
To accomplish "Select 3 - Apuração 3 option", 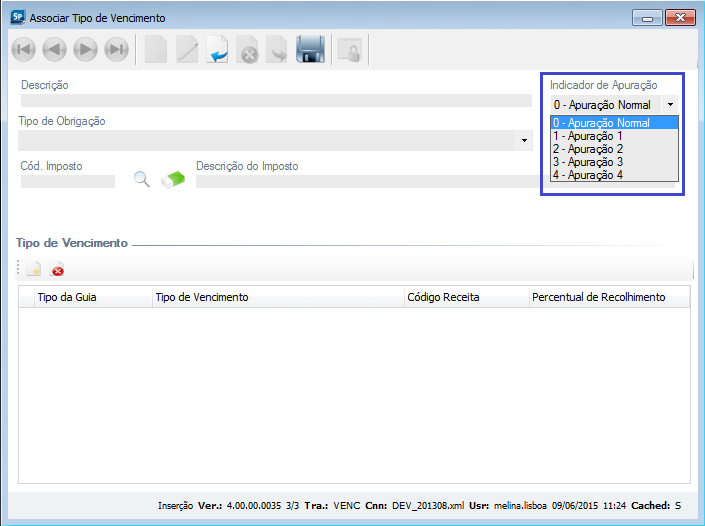I will 614,162.
